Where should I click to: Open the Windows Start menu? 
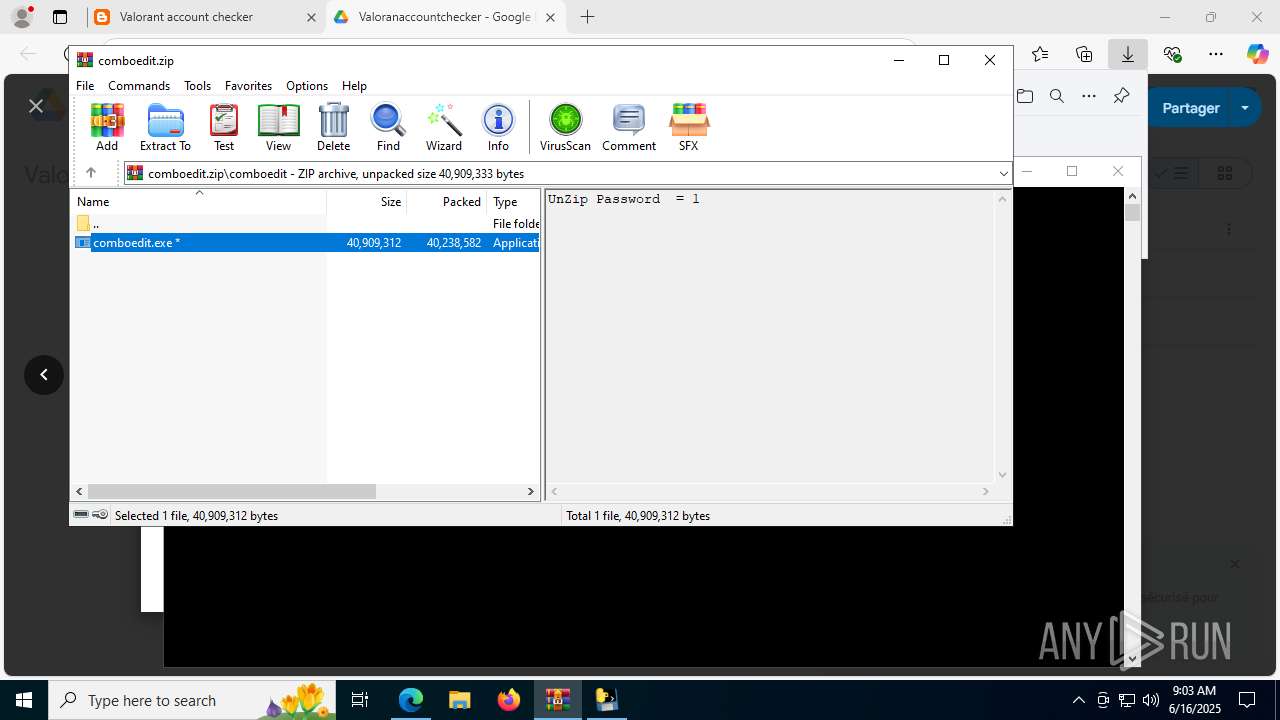click(24, 700)
